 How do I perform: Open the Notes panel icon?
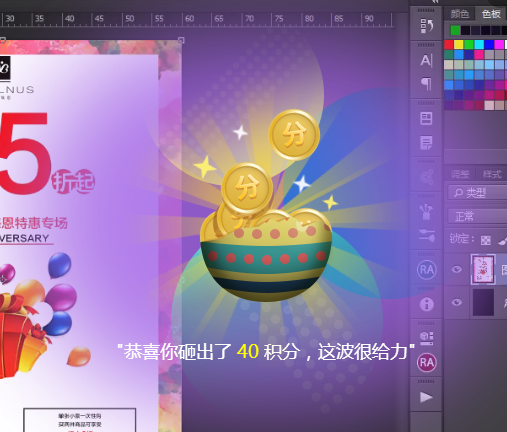[426, 142]
